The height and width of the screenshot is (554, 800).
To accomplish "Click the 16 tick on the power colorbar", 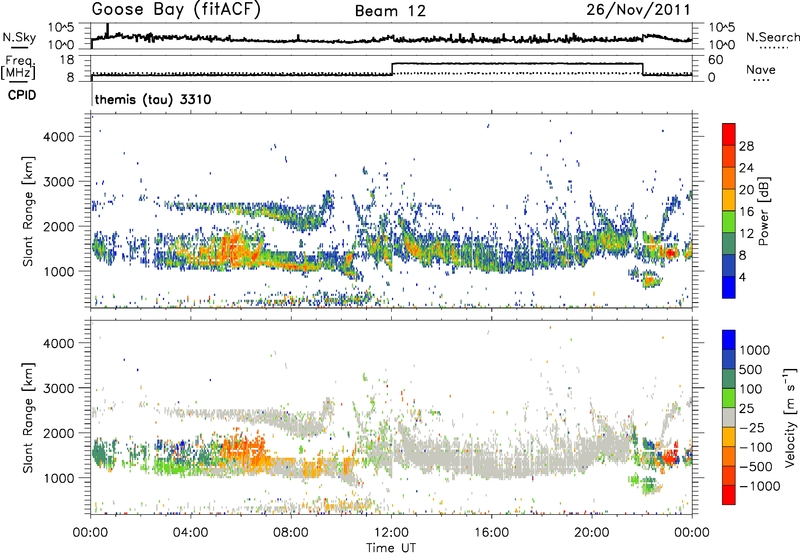I will 746,212.
